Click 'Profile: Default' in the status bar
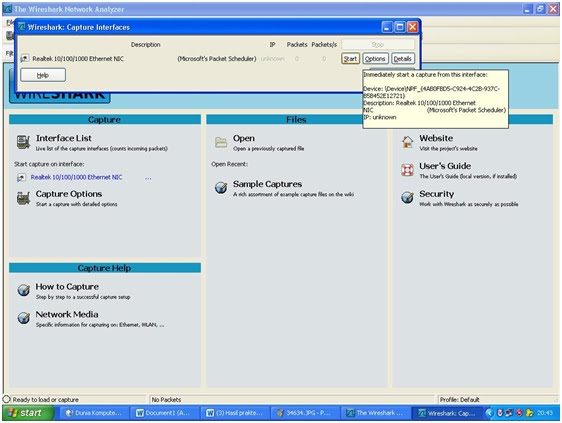Image resolution: width=562 pixels, height=423 pixels. pyautogui.click(x=459, y=399)
